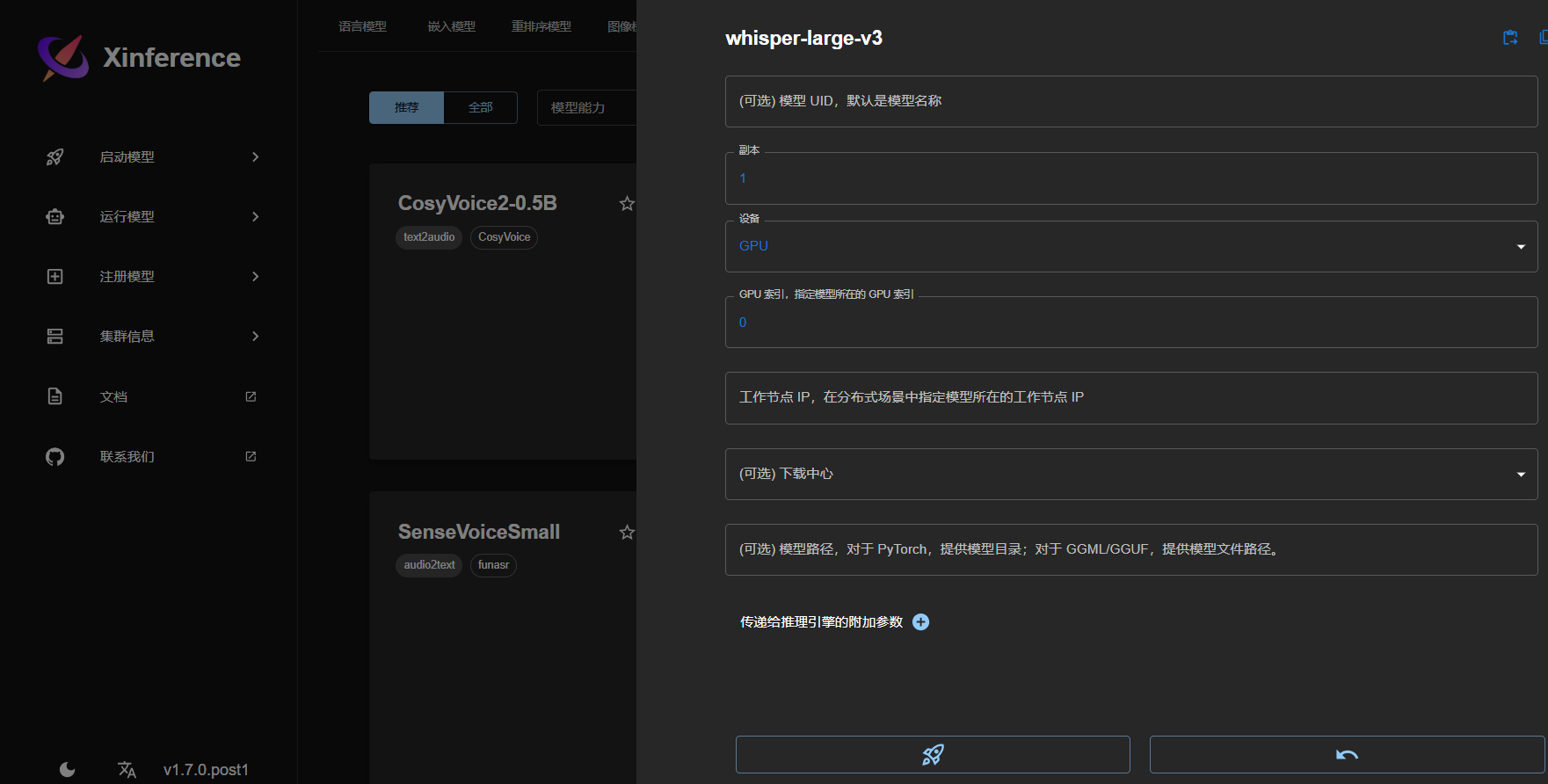Image resolution: width=1548 pixels, height=784 pixels.
Task: Click the Xinference brand name text
Action: coord(171,58)
